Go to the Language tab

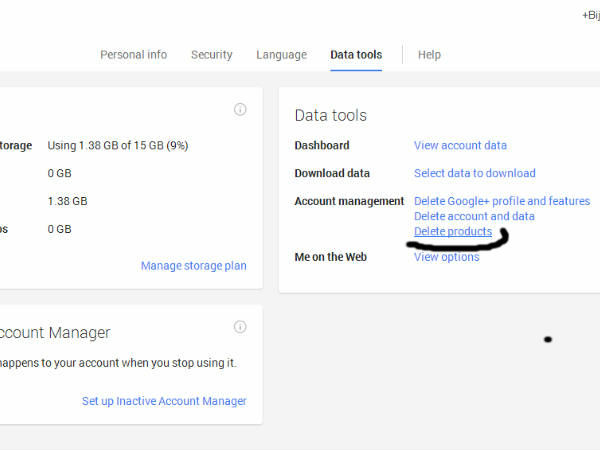point(281,55)
